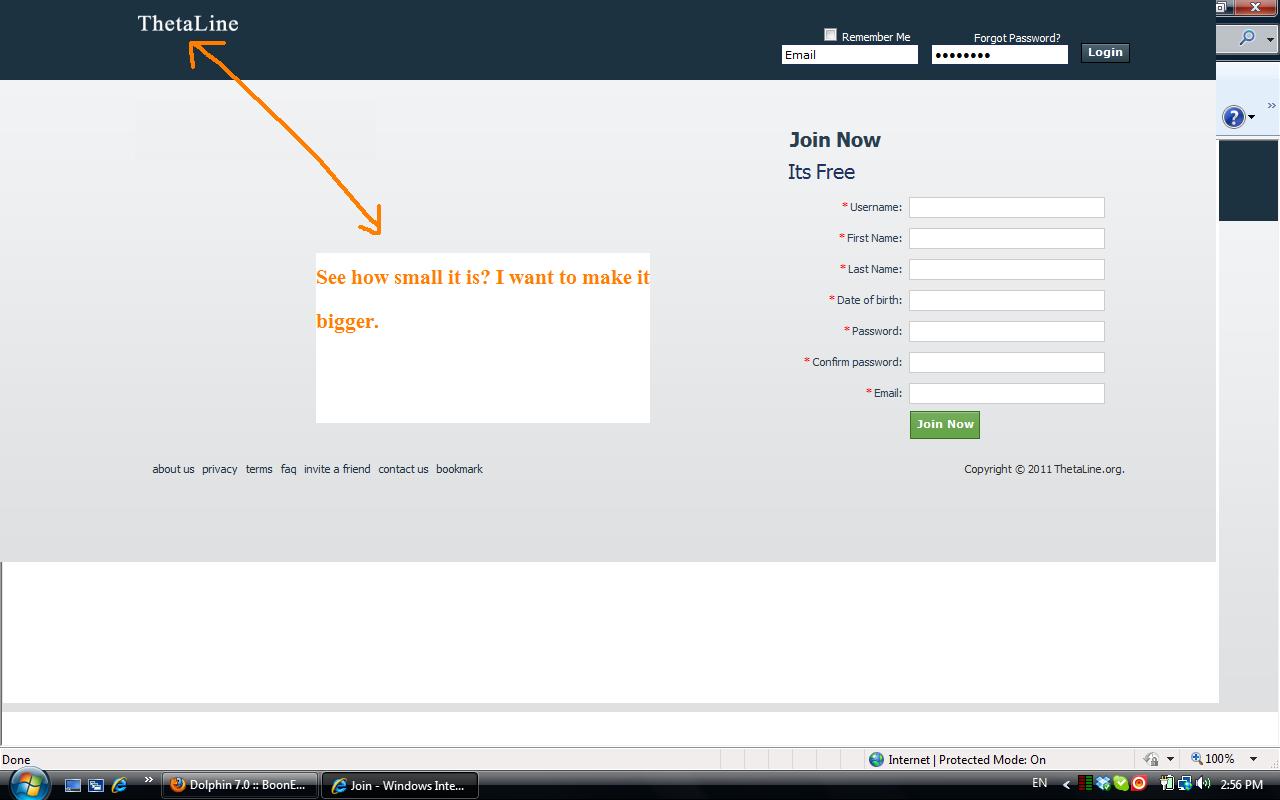
Task: Submit the green Join Now button
Action: pyautogui.click(x=945, y=425)
